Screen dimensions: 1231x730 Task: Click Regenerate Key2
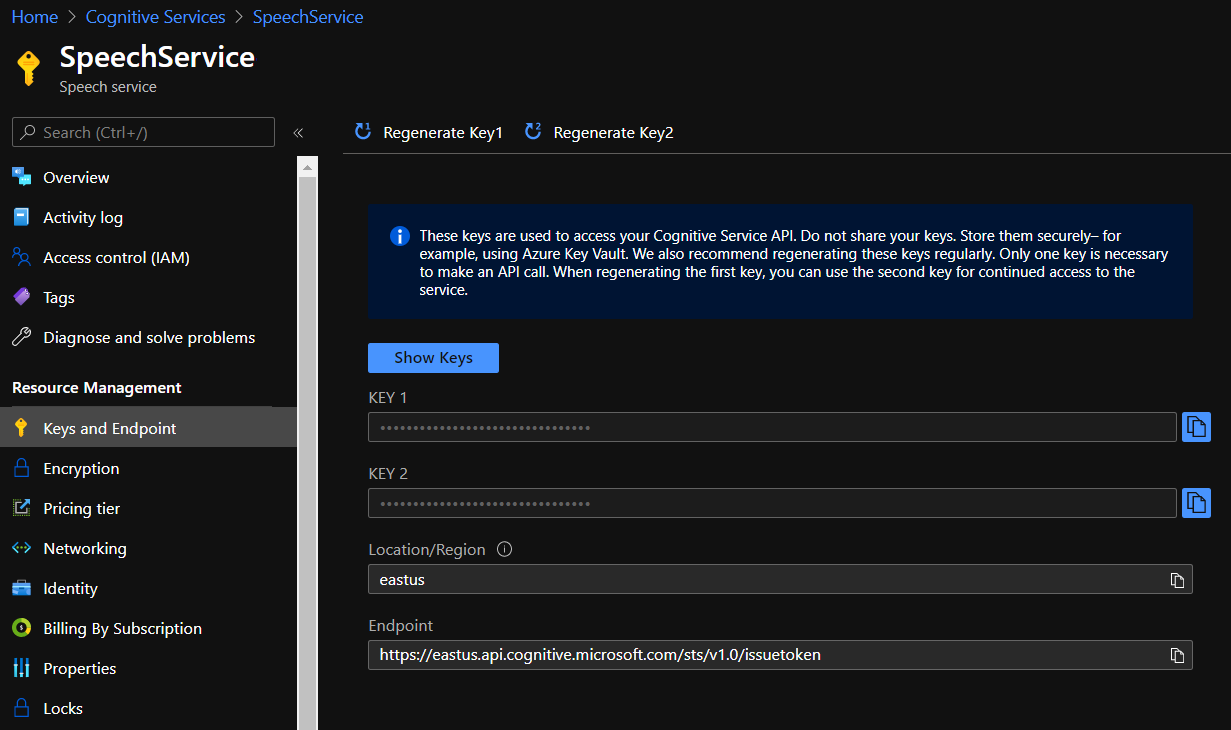click(x=599, y=133)
